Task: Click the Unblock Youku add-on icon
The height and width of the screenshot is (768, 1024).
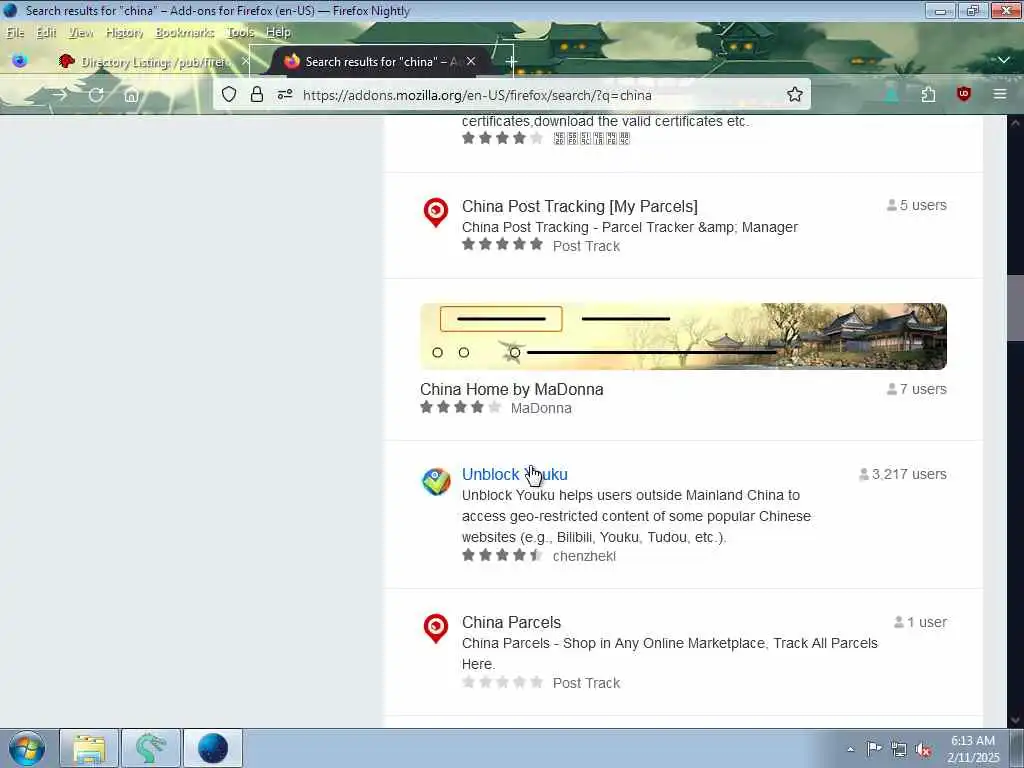Action: [x=436, y=482]
